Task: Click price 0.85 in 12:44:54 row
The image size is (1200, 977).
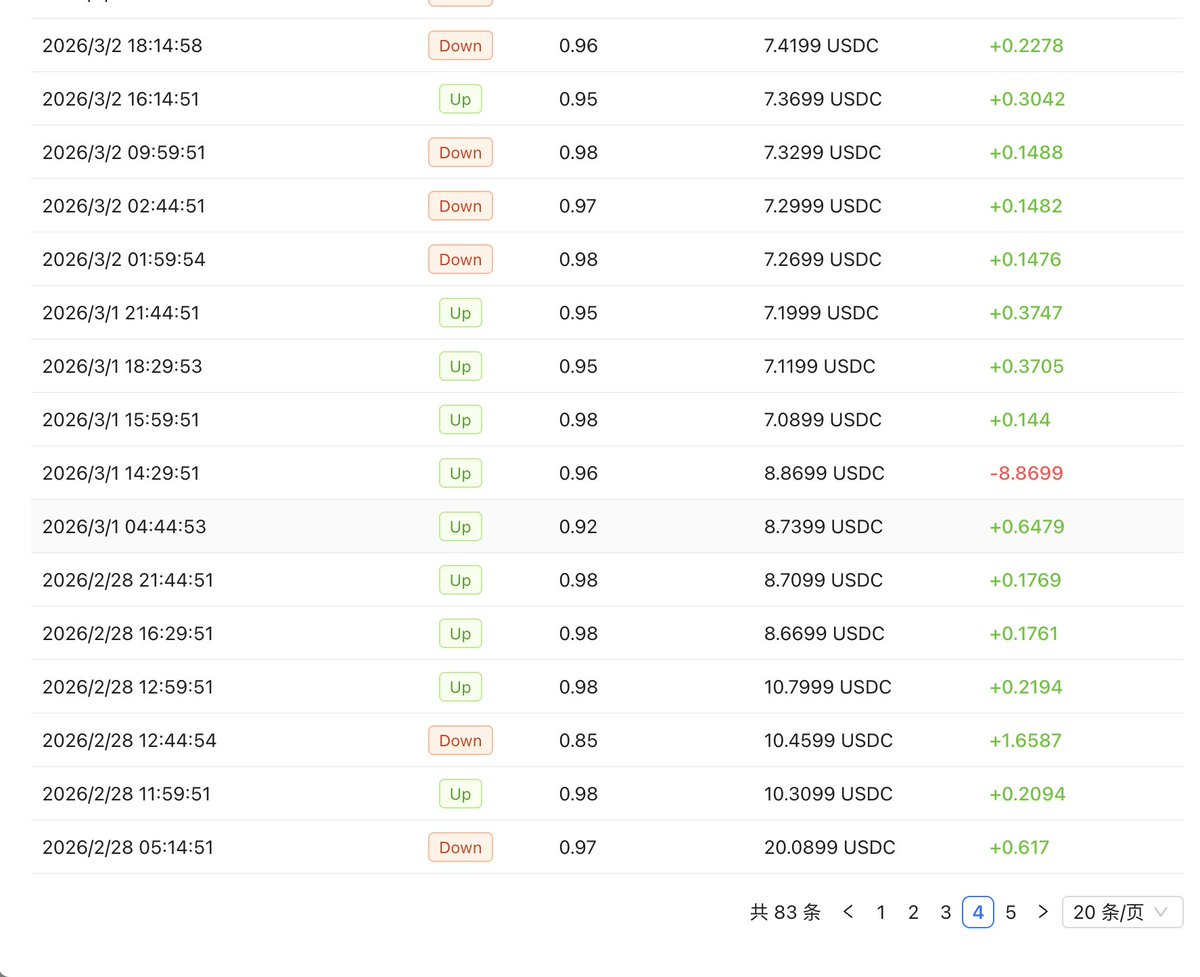Action: (x=578, y=740)
